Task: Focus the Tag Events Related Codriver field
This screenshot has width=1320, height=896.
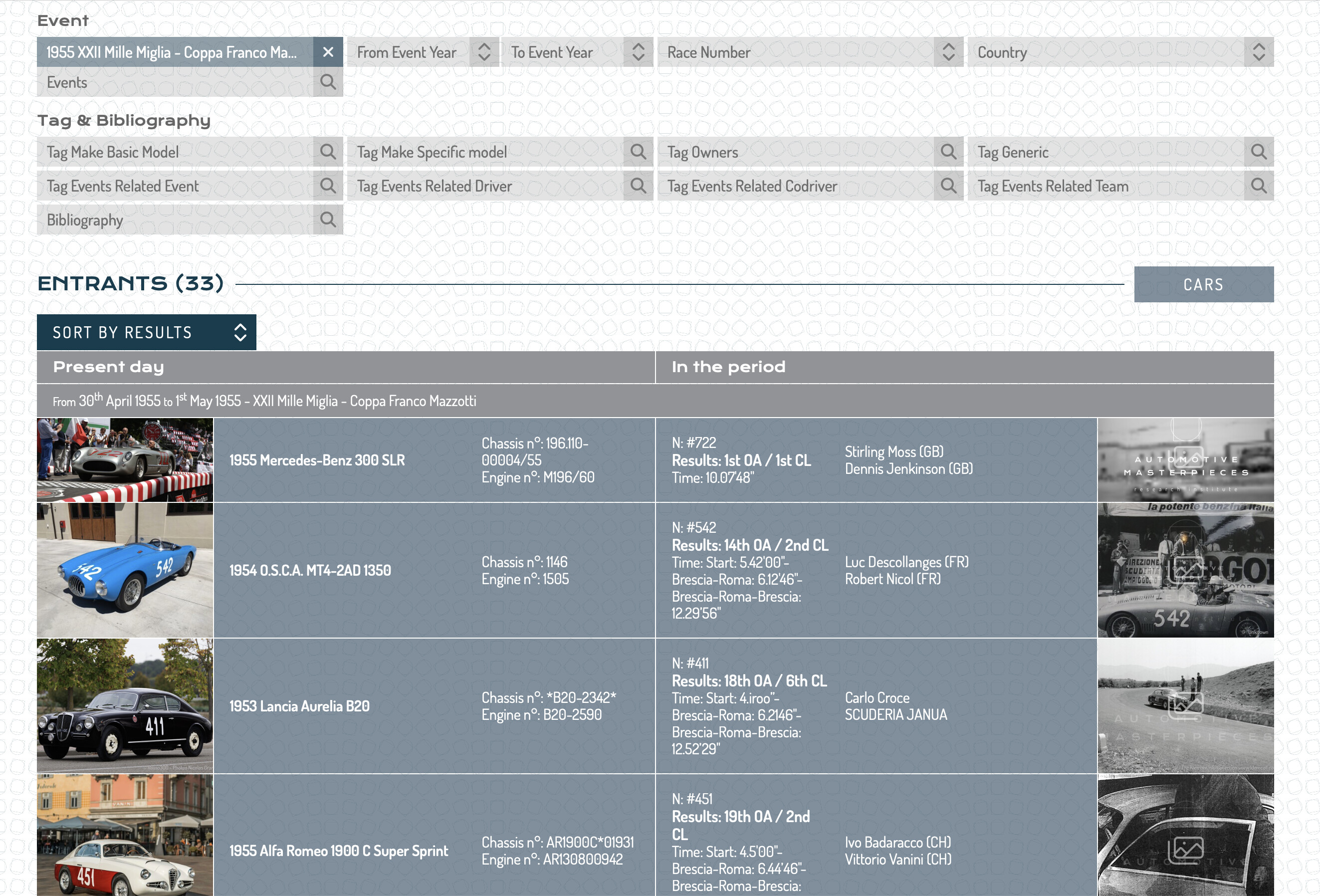Action: pyautogui.click(x=795, y=186)
